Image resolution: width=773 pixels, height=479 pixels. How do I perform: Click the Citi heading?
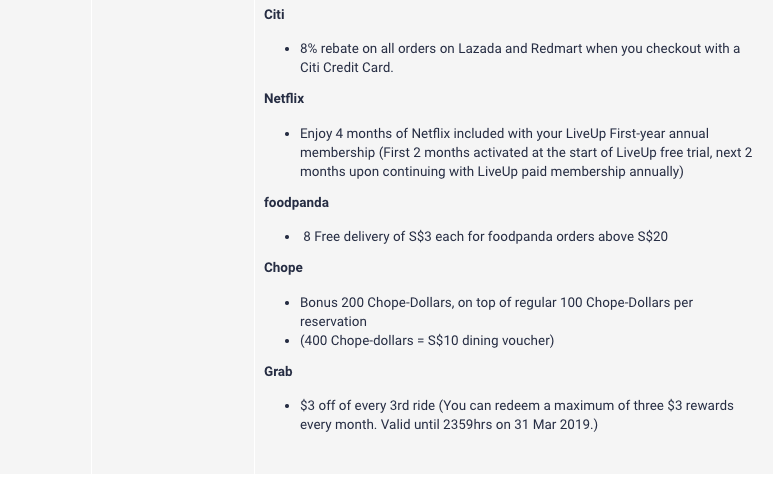tap(274, 14)
